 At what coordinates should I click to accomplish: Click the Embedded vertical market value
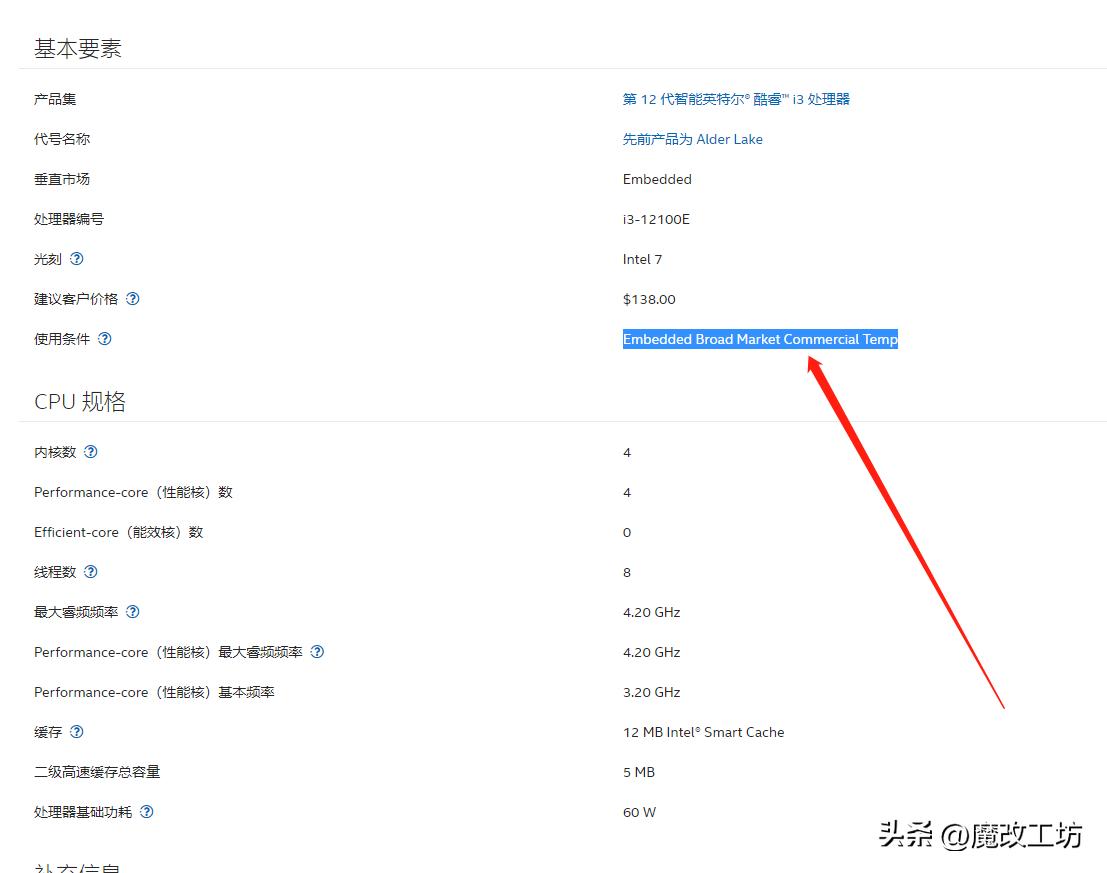657,179
